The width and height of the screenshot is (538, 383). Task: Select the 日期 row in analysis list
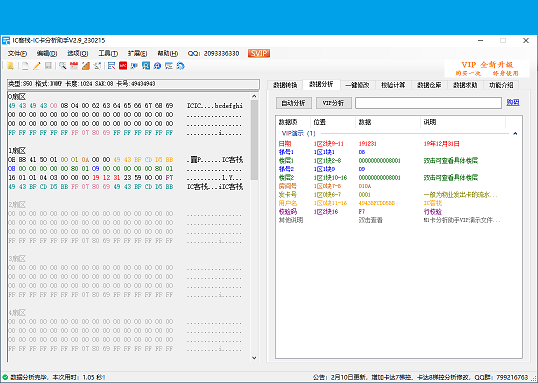398,144
